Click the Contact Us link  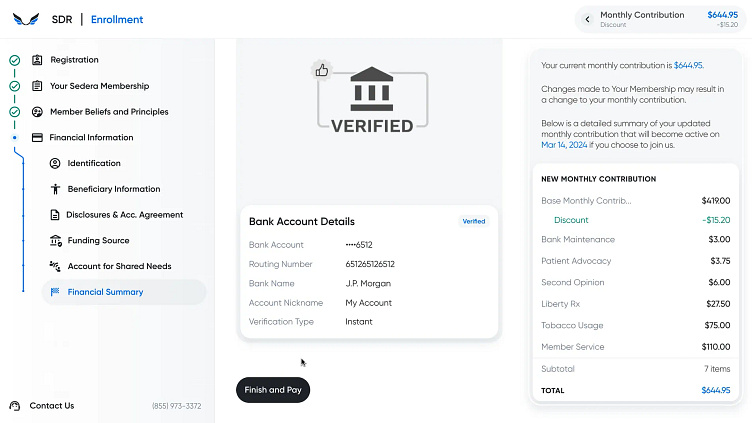pos(52,406)
